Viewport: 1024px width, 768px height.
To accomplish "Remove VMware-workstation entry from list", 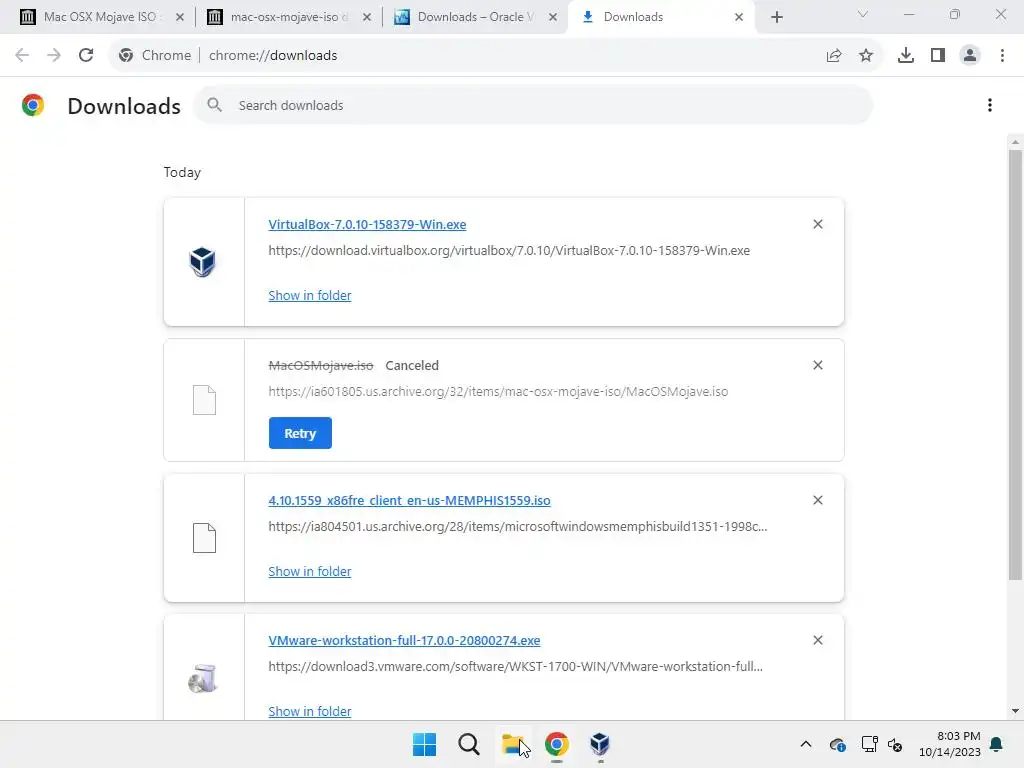I will pos(818,640).
